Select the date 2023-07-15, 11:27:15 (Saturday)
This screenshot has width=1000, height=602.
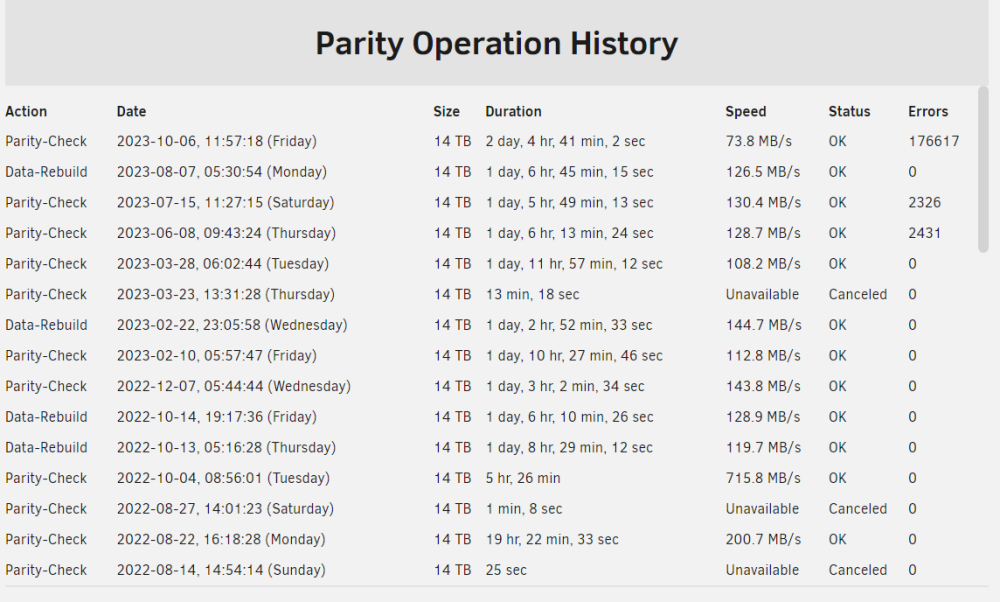226,202
